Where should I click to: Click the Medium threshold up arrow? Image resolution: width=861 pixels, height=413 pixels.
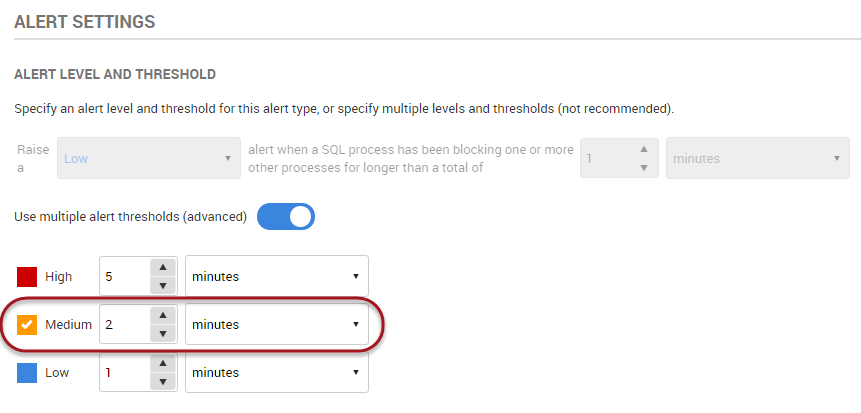[162, 315]
